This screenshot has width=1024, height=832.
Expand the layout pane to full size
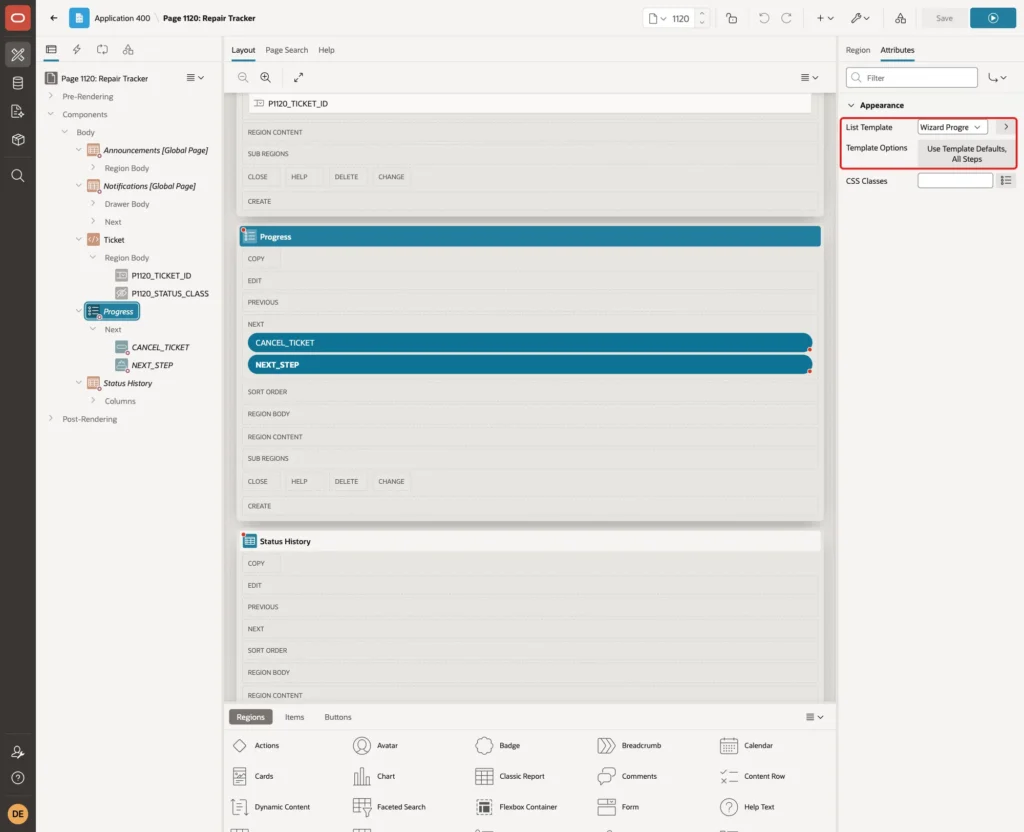point(298,77)
